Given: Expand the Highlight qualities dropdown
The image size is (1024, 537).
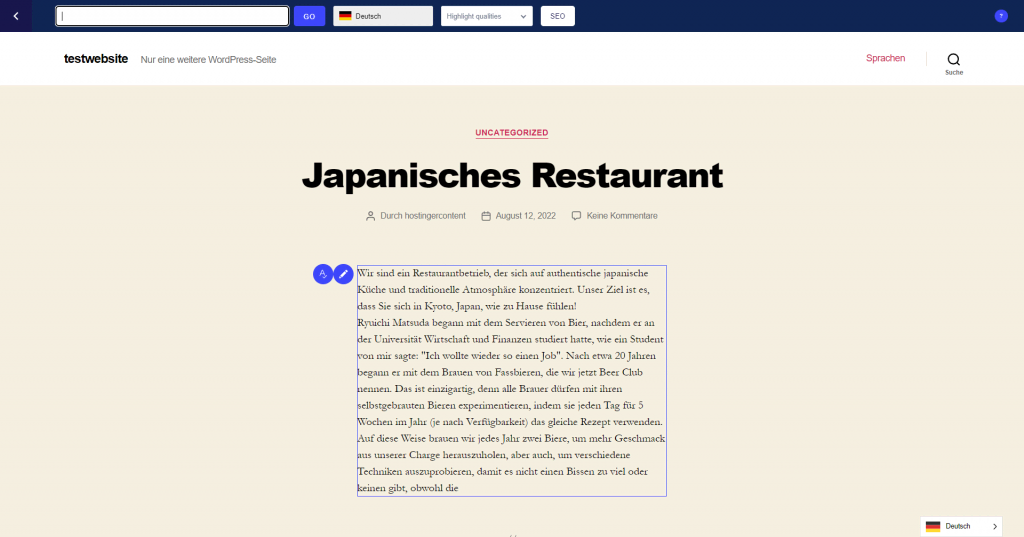Looking at the screenshot, I should (487, 16).
